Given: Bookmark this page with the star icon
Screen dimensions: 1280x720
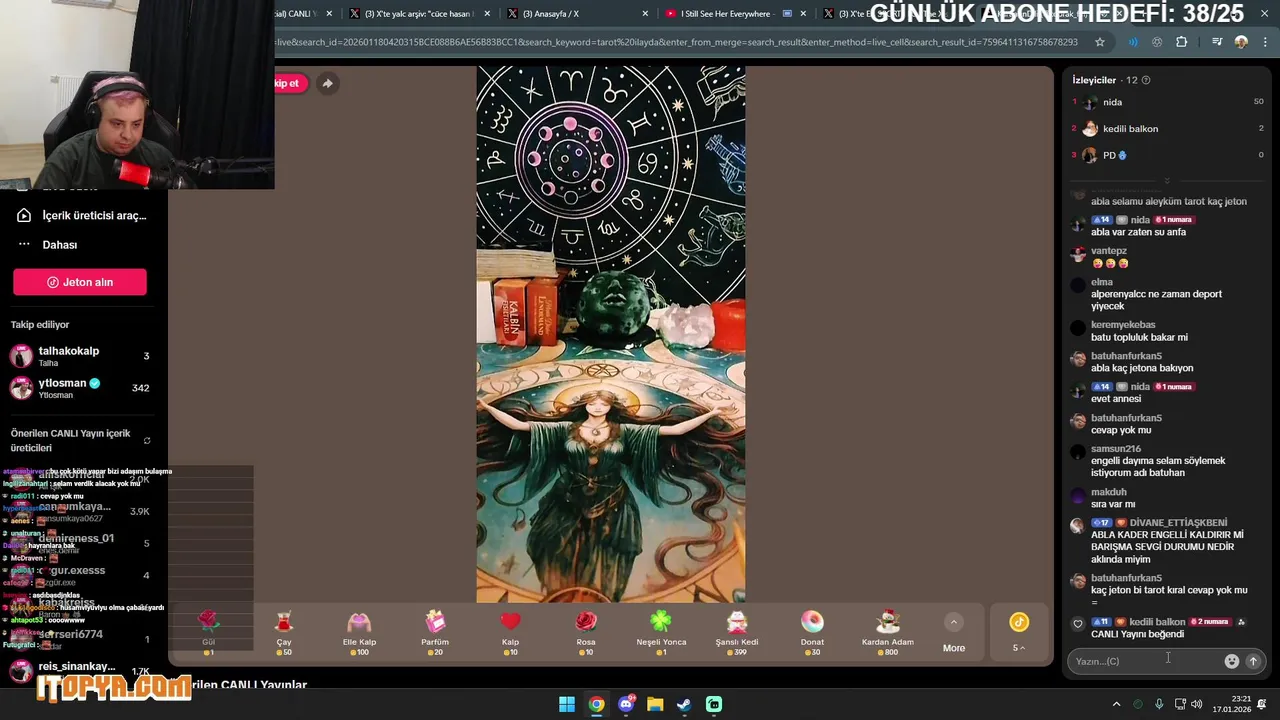Looking at the screenshot, I should tap(1100, 42).
